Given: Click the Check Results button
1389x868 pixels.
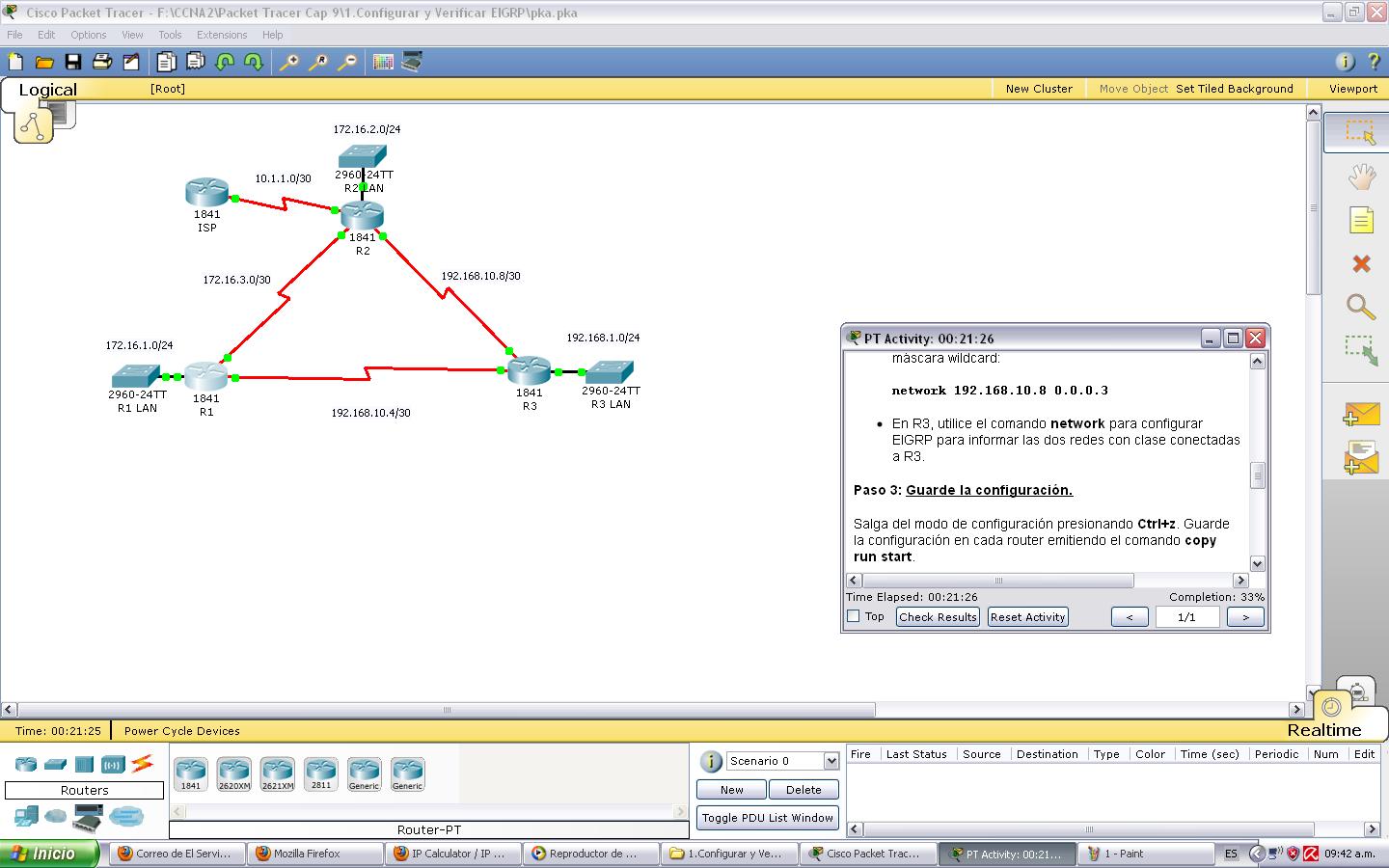Looking at the screenshot, I should pyautogui.click(x=938, y=617).
